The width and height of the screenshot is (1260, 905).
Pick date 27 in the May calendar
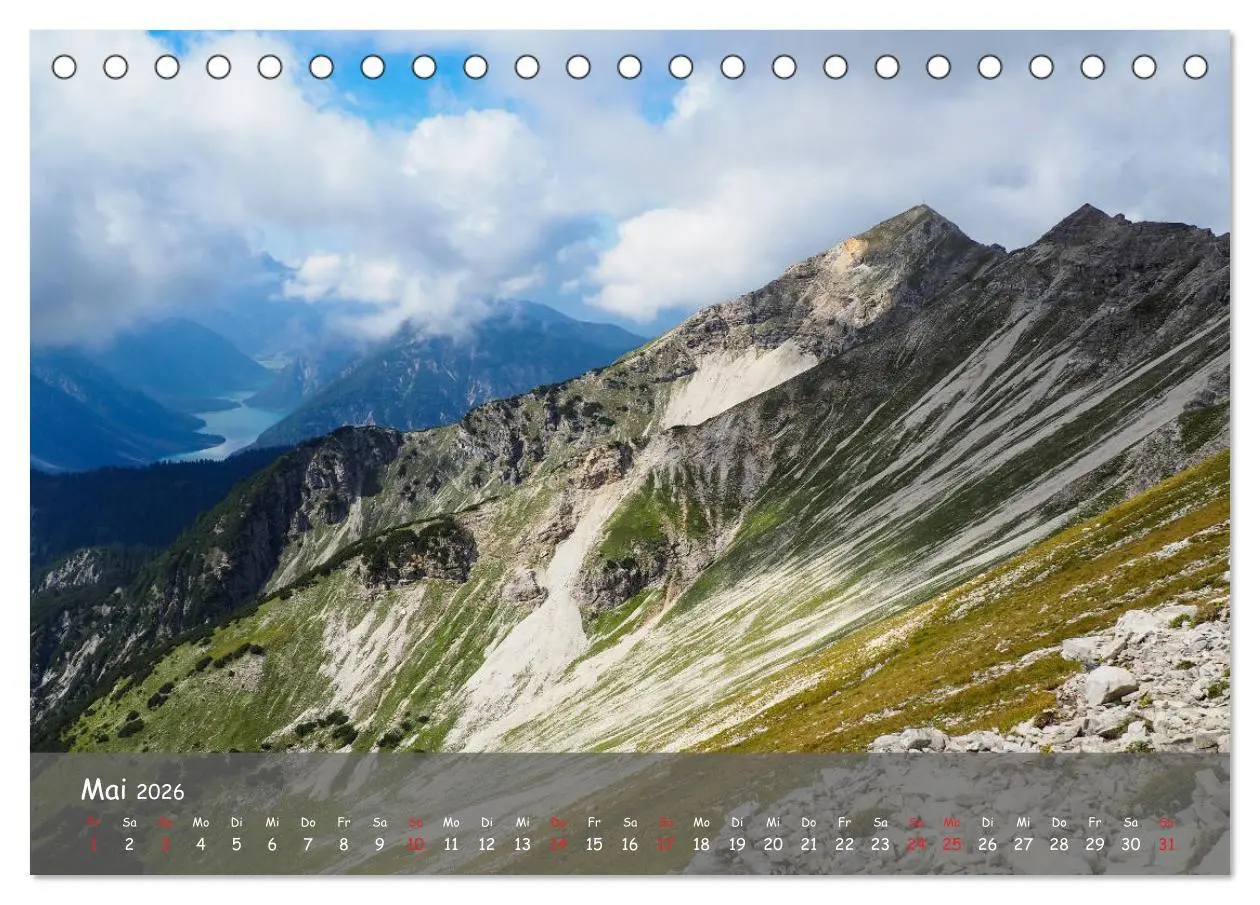[1023, 844]
